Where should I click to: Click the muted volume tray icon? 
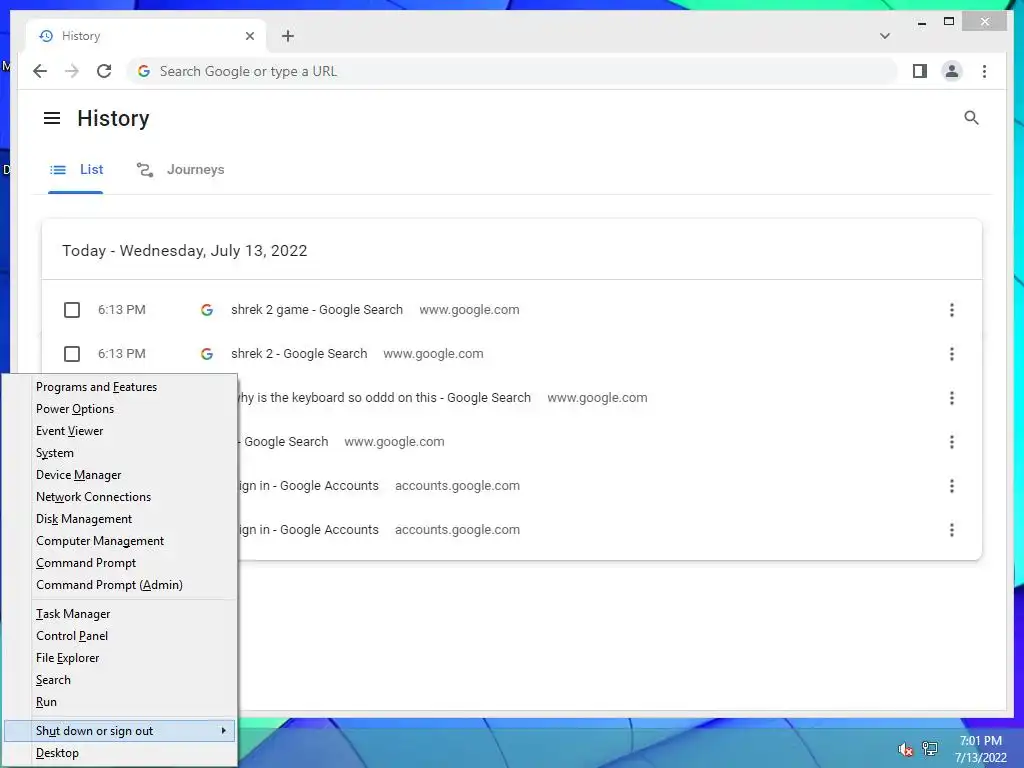(905, 749)
